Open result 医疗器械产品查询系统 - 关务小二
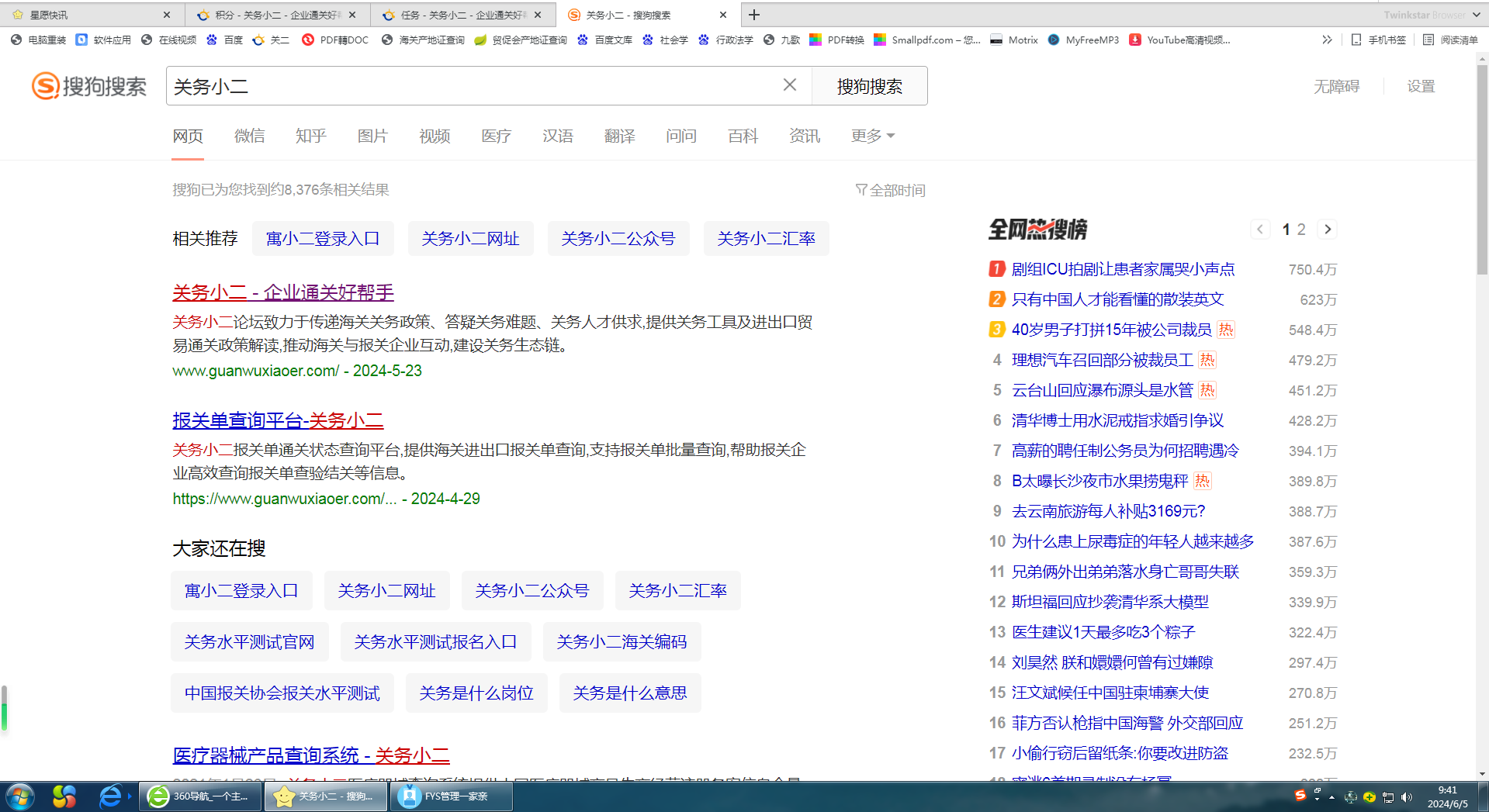 tap(311, 755)
